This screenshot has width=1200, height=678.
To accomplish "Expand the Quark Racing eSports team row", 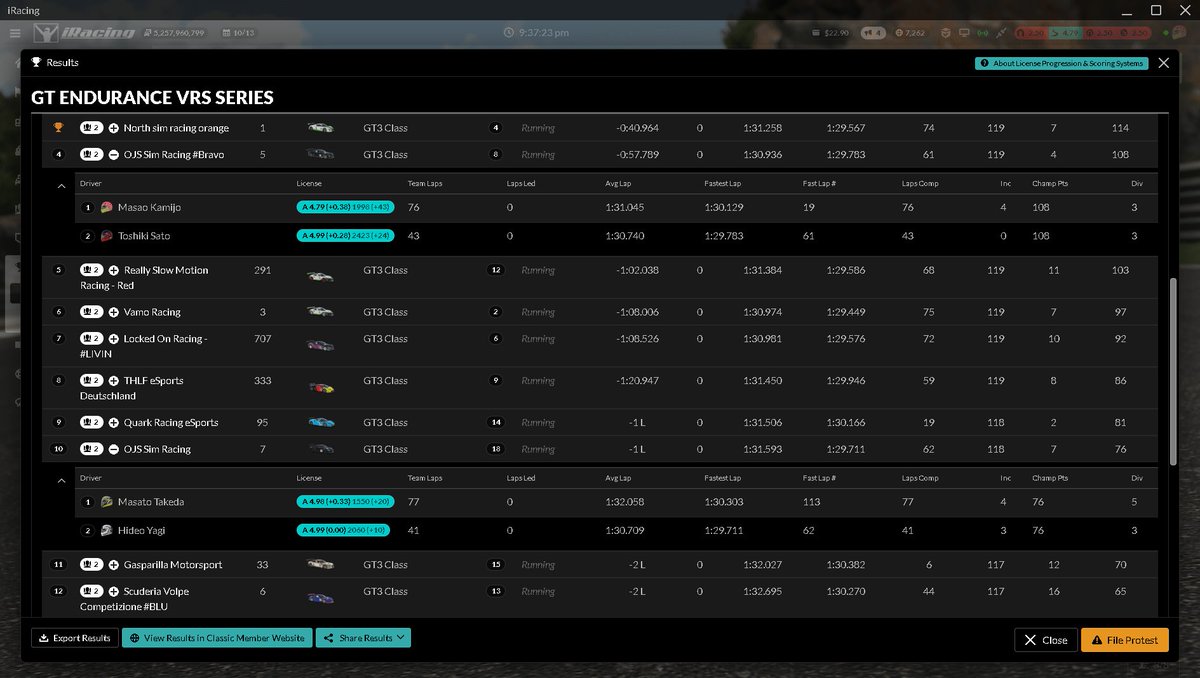I will click(x=114, y=423).
